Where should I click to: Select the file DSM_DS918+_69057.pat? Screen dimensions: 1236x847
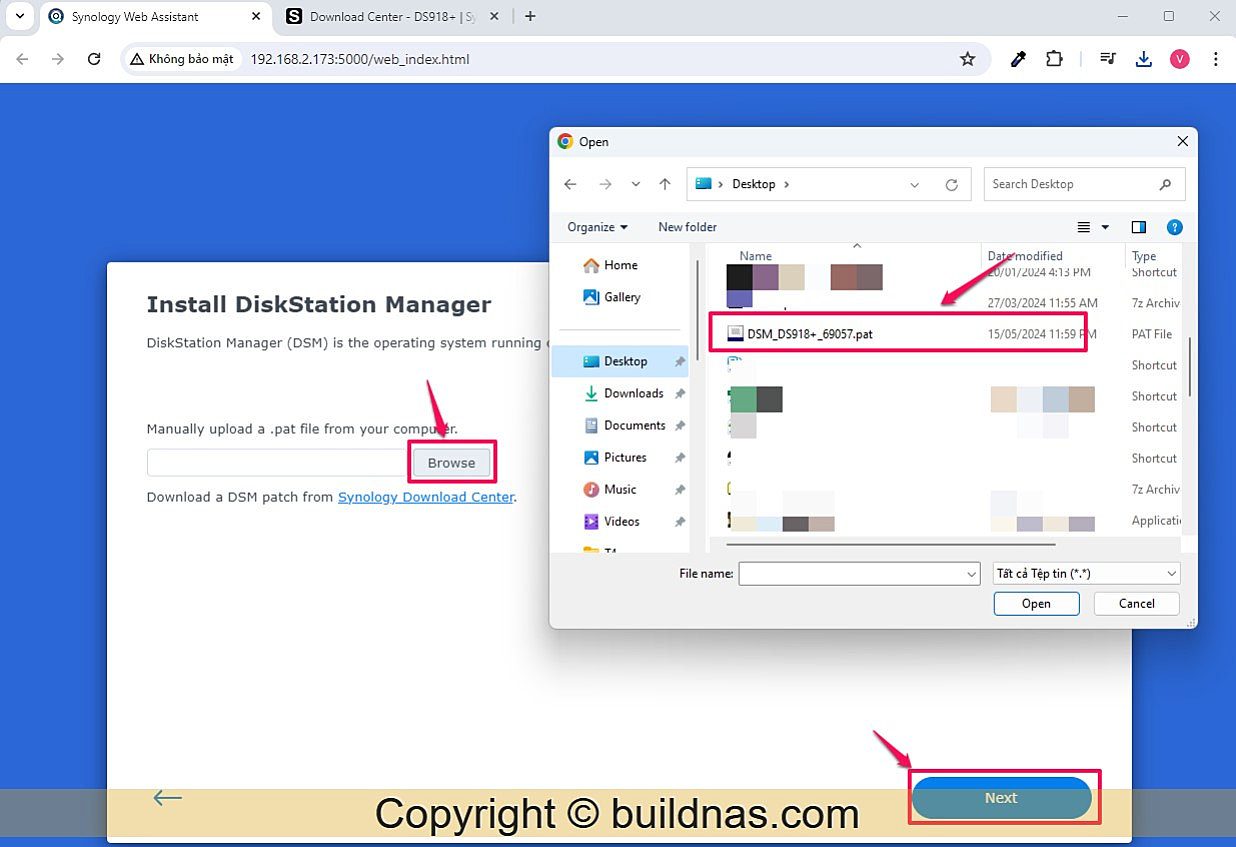click(809, 334)
